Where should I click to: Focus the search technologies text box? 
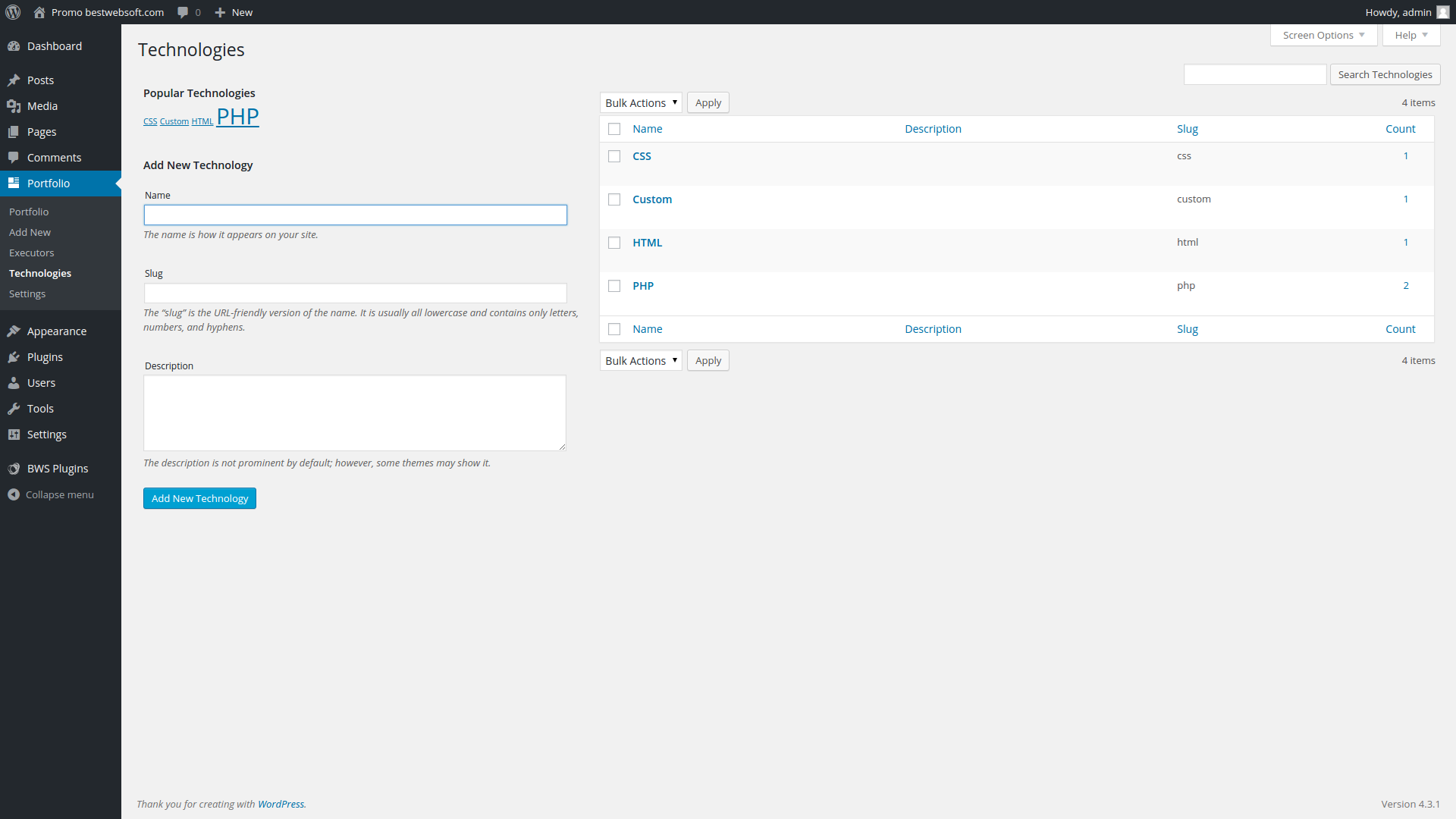[1255, 74]
